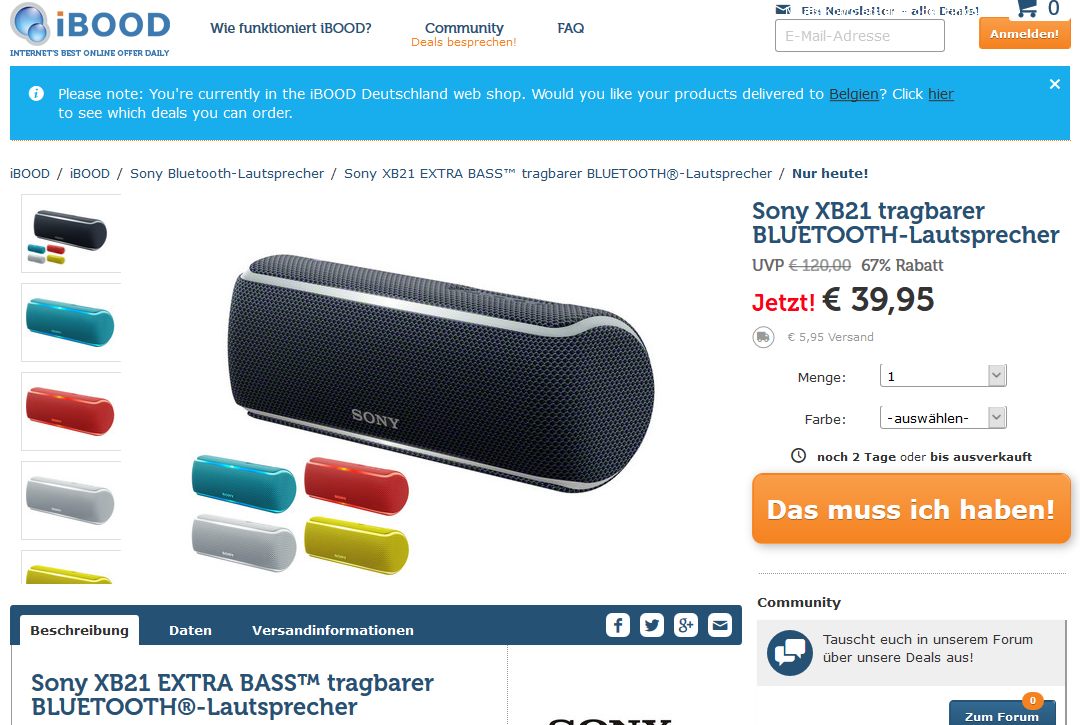Switch to the Daten tab
1080x725 pixels.
pyautogui.click(x=190, y=630)
